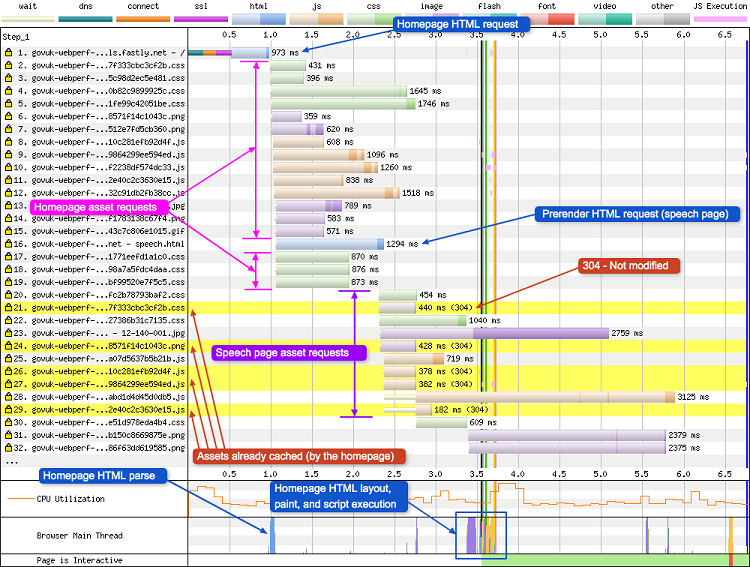Click the 2759 ms image request bar
This screenshot has width=750, height=567.
pos(540,333)
